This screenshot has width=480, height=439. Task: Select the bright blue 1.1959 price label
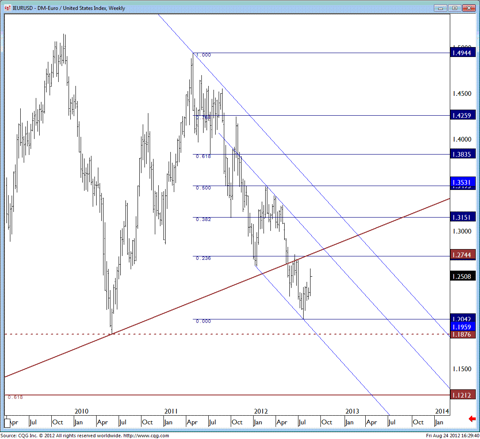463,327
